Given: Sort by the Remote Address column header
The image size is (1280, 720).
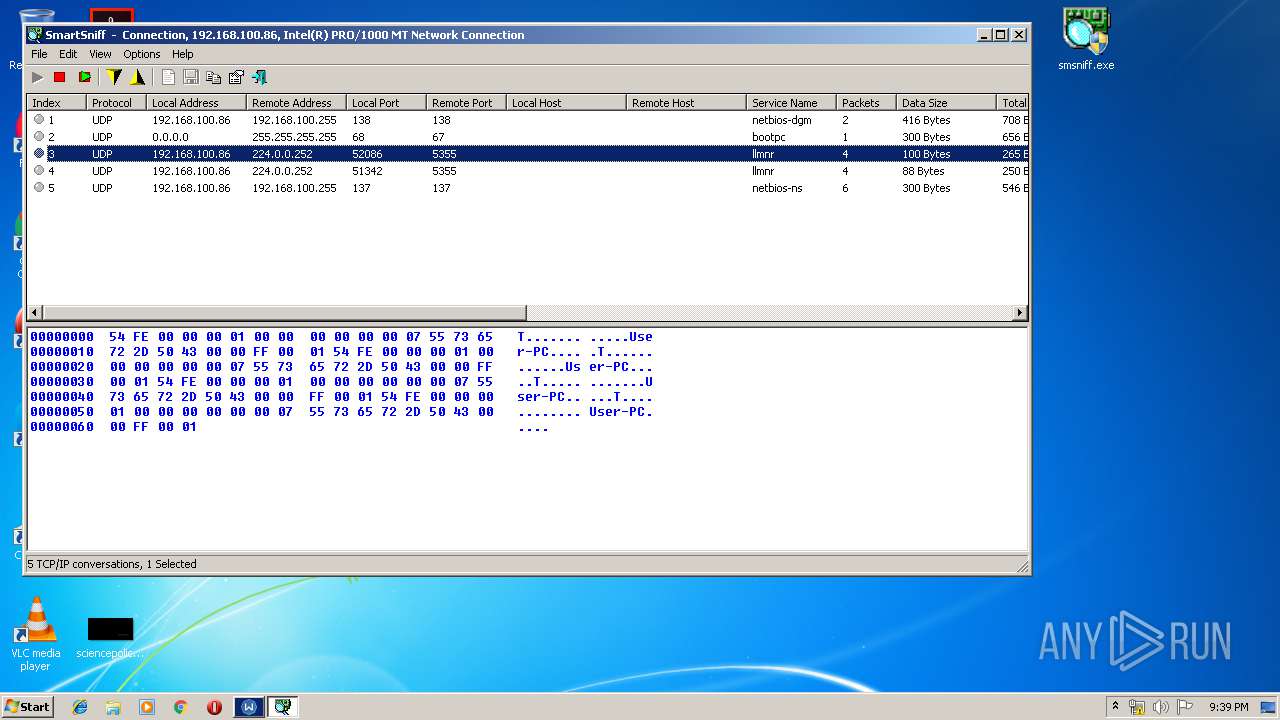Looking at the screenshot, I should point(296,103).
